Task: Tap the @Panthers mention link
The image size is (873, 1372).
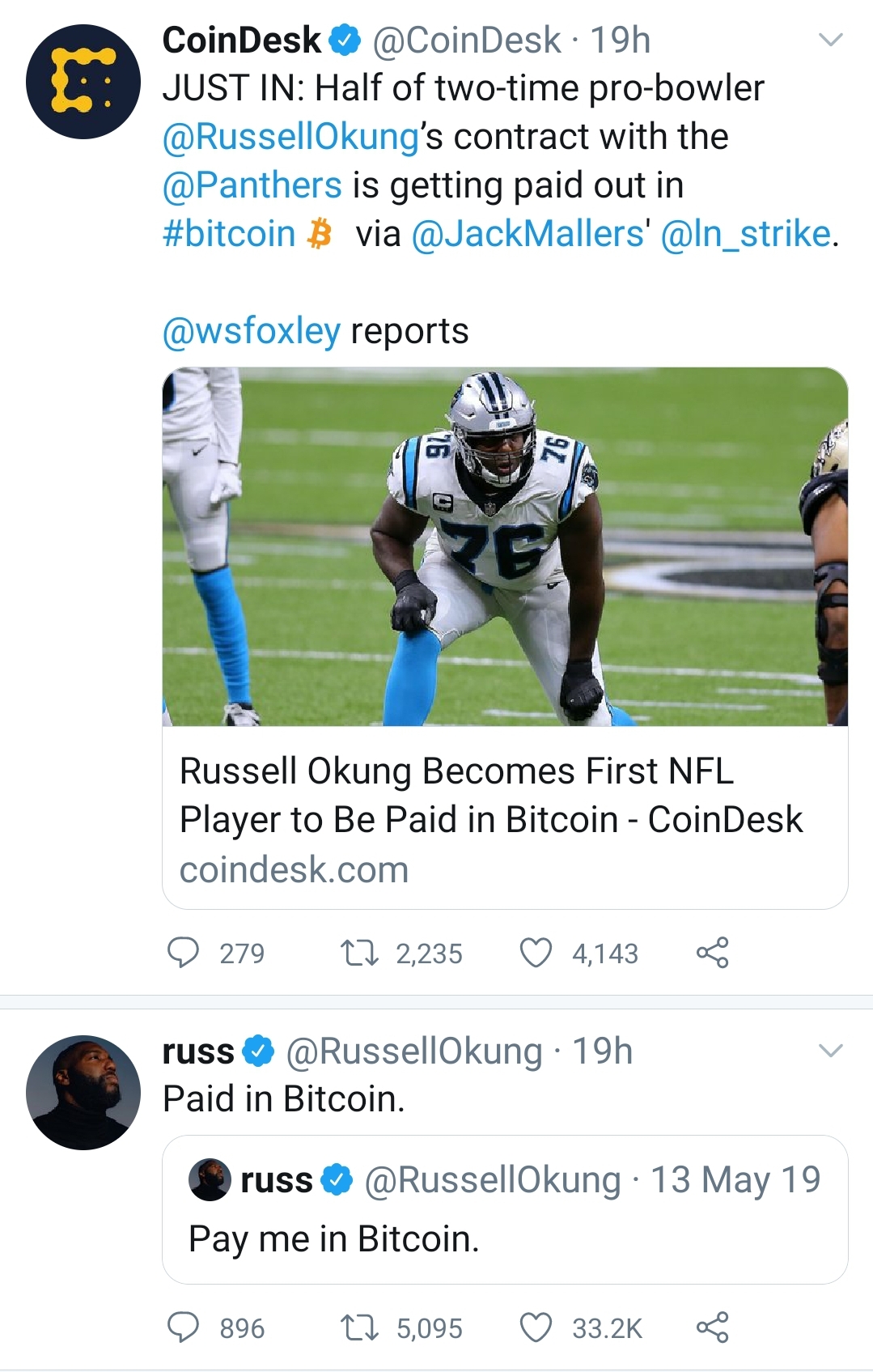Action: tap(252, 185)
